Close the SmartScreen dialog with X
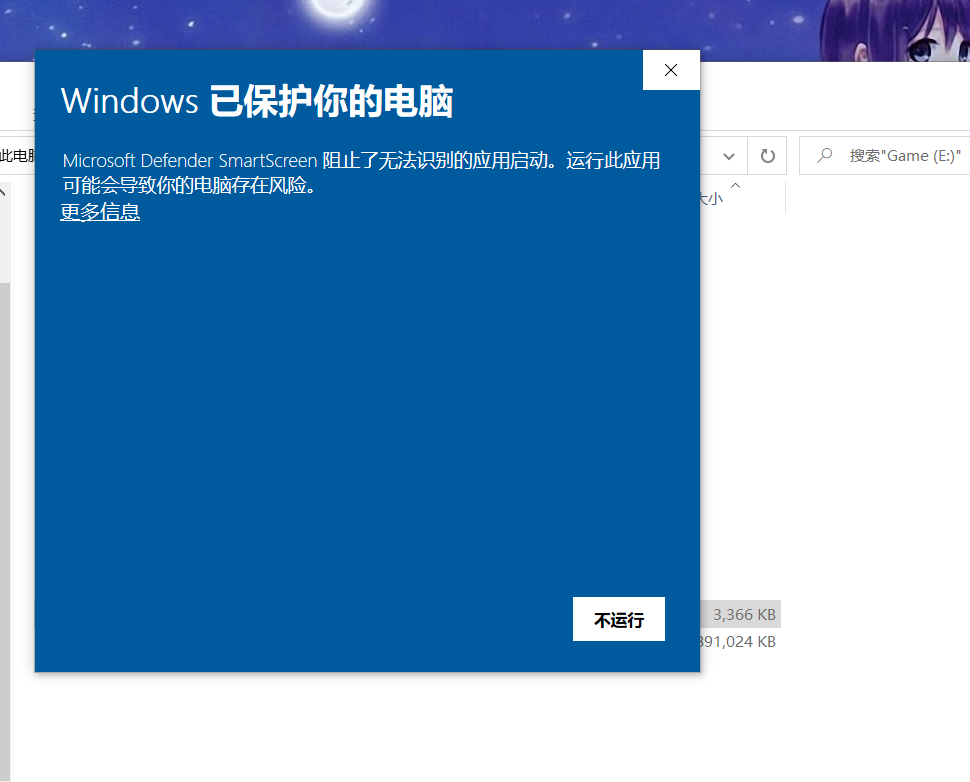The image size is (970, 782). 671,70
